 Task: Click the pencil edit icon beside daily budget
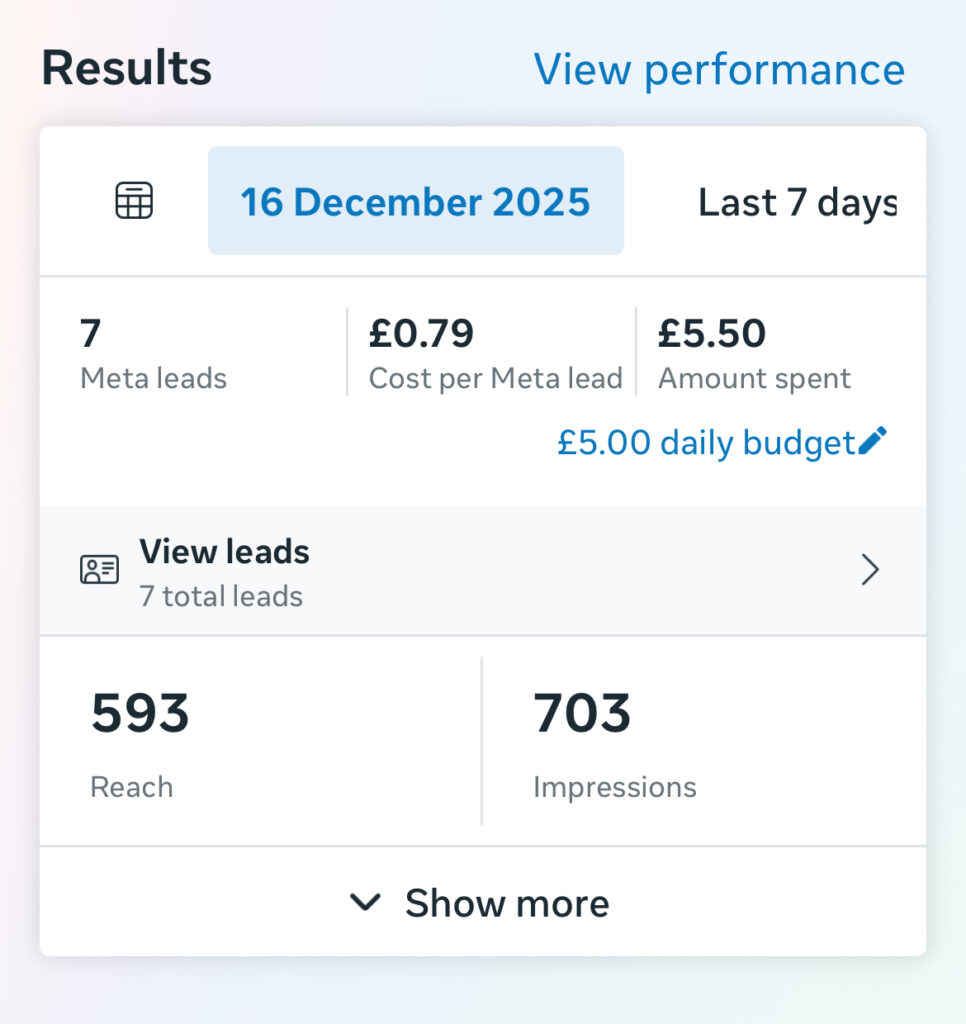coord(873,441)
